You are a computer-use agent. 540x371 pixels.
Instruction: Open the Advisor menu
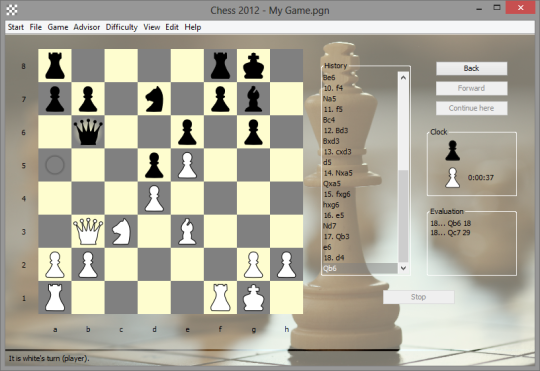click(x=86, y=27)
